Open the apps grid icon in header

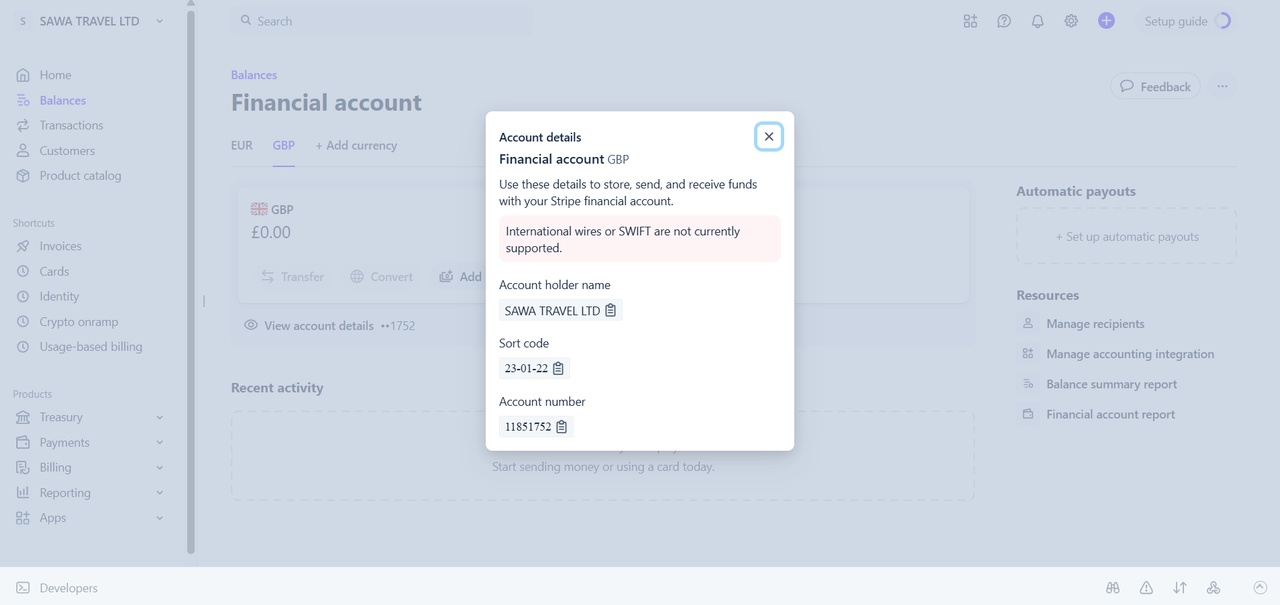(970, 21)
